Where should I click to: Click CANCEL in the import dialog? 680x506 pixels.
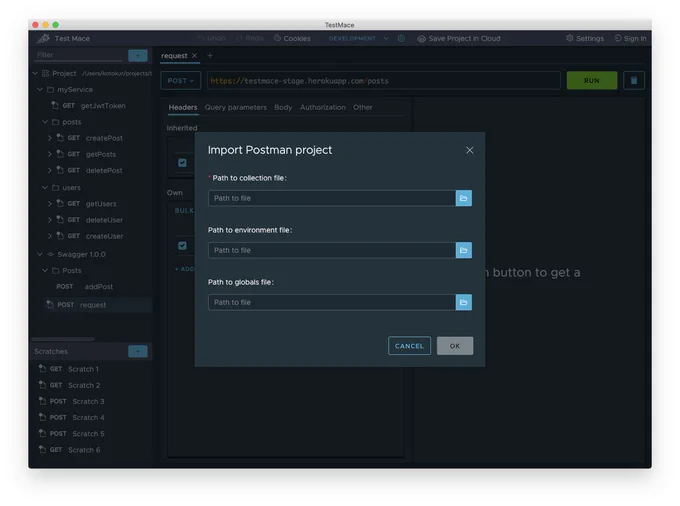coord(409,346)
